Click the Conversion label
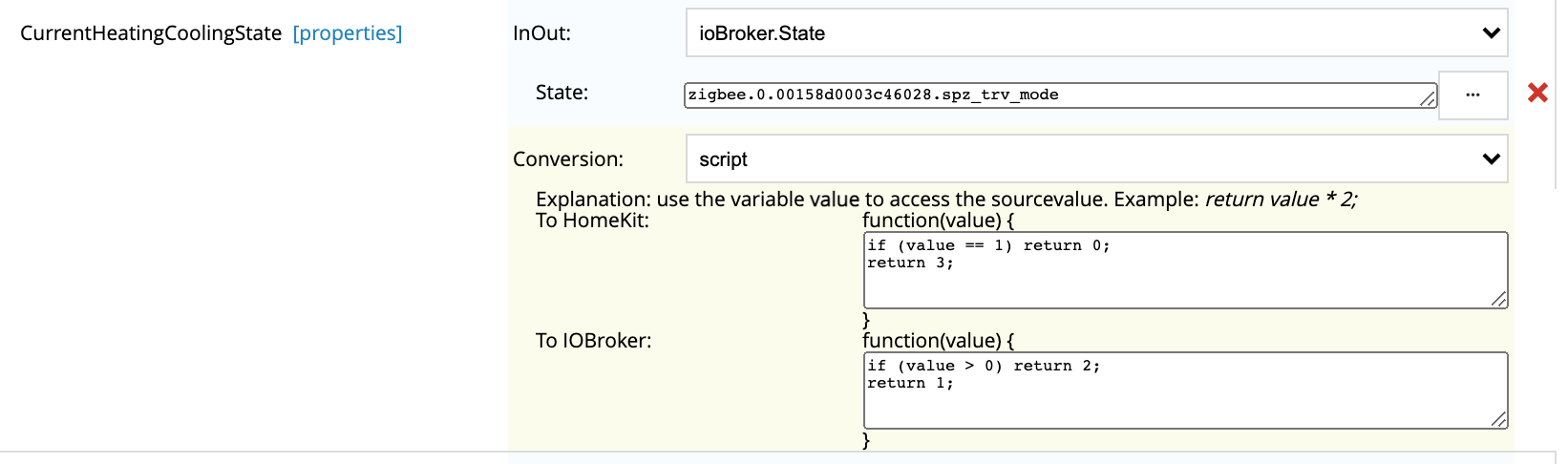 click(568, 159)
